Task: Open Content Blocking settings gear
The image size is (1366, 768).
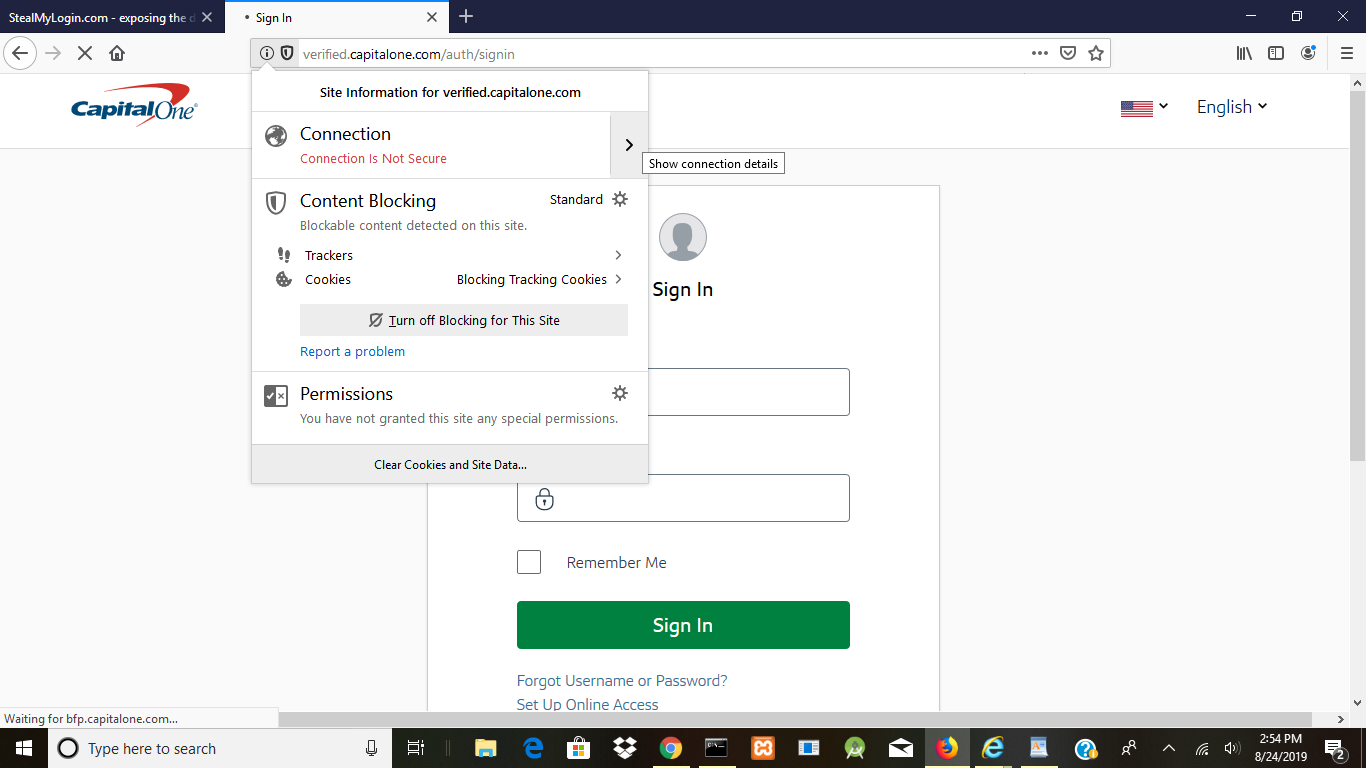Action: [x=620, y=199]
